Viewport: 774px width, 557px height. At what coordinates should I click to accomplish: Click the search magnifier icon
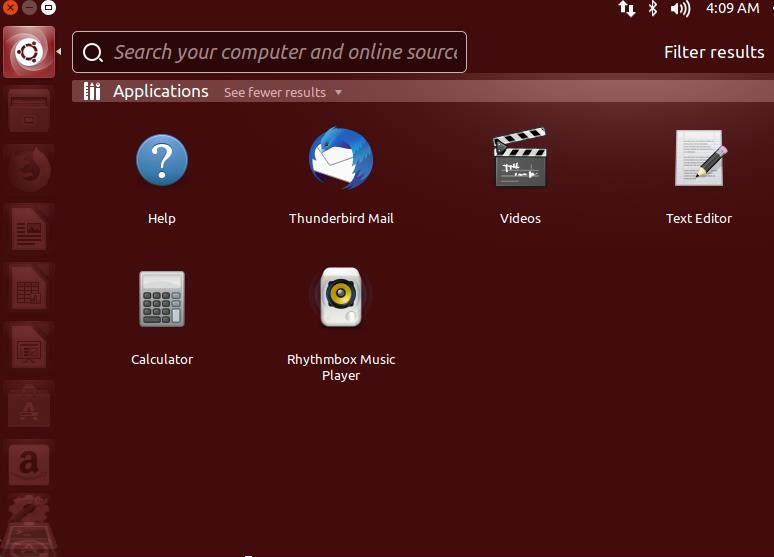(93, 52)
